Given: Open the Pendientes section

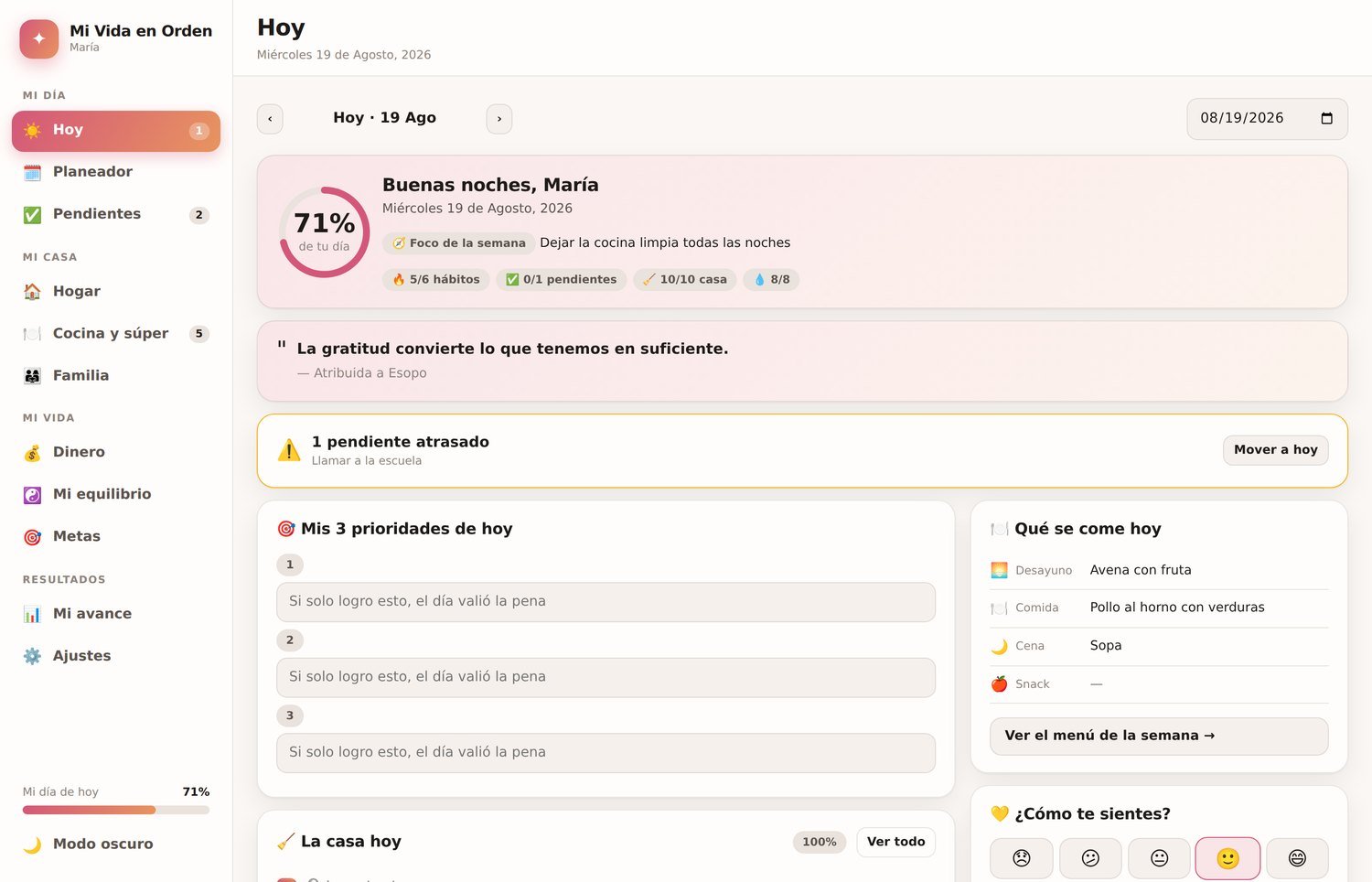Looking at the screenshot, I should (116, 214).
